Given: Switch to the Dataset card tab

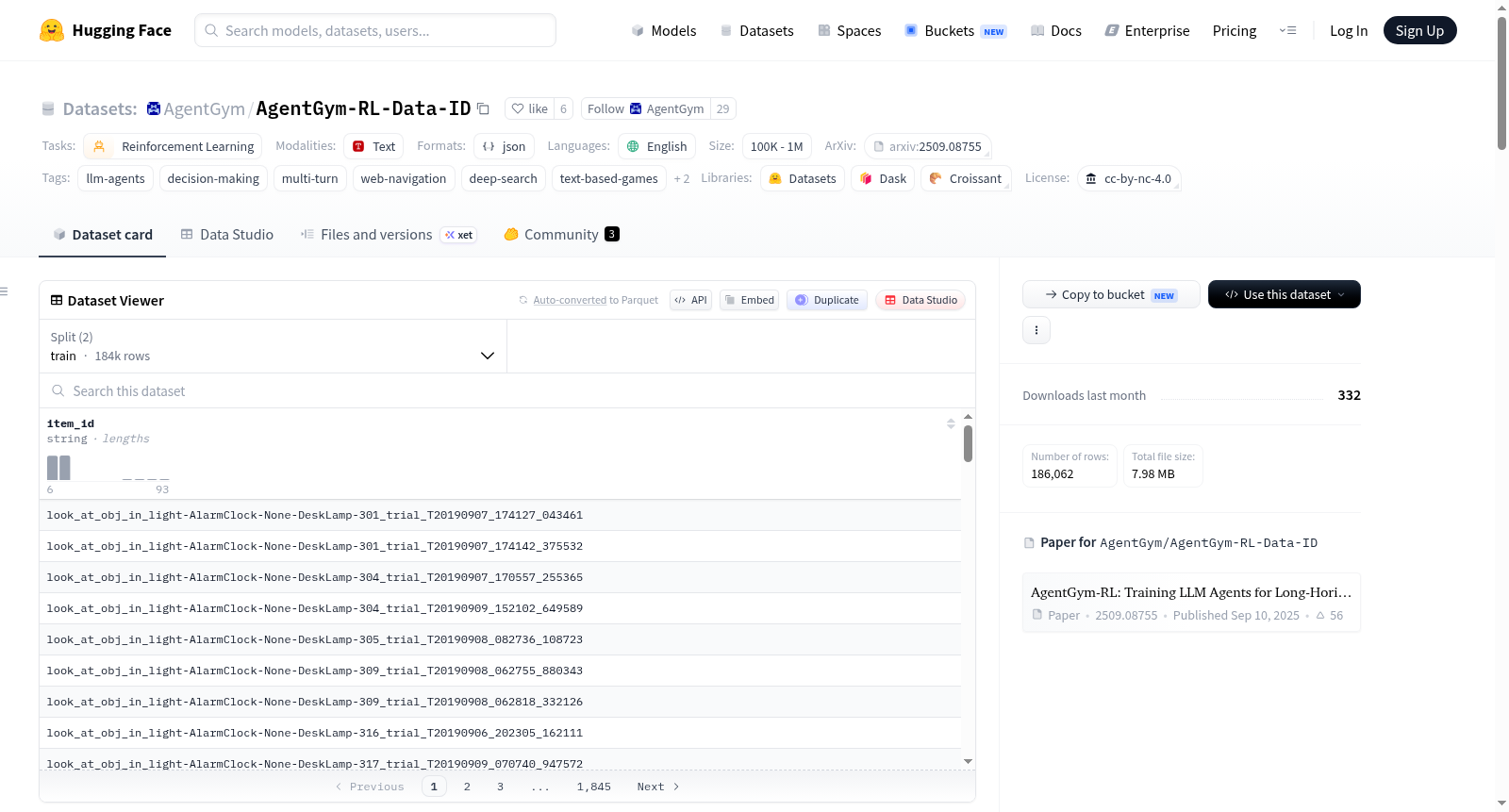Looking at the screenshot, I should (x=103, y=235).
